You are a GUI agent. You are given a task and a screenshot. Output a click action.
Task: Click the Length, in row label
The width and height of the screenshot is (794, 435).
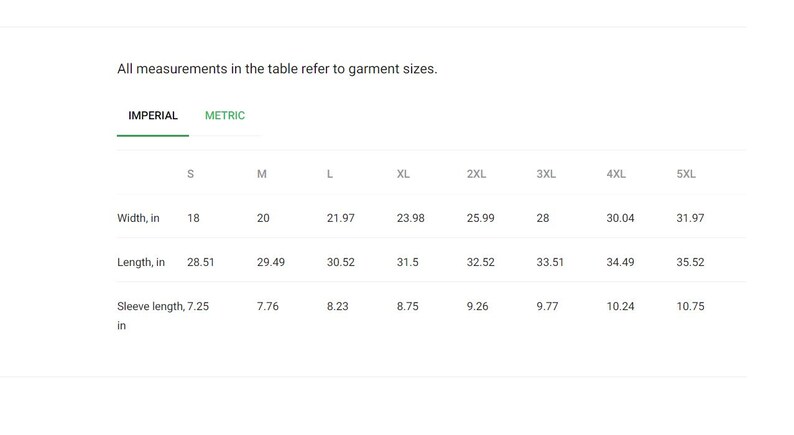point(141,262)
